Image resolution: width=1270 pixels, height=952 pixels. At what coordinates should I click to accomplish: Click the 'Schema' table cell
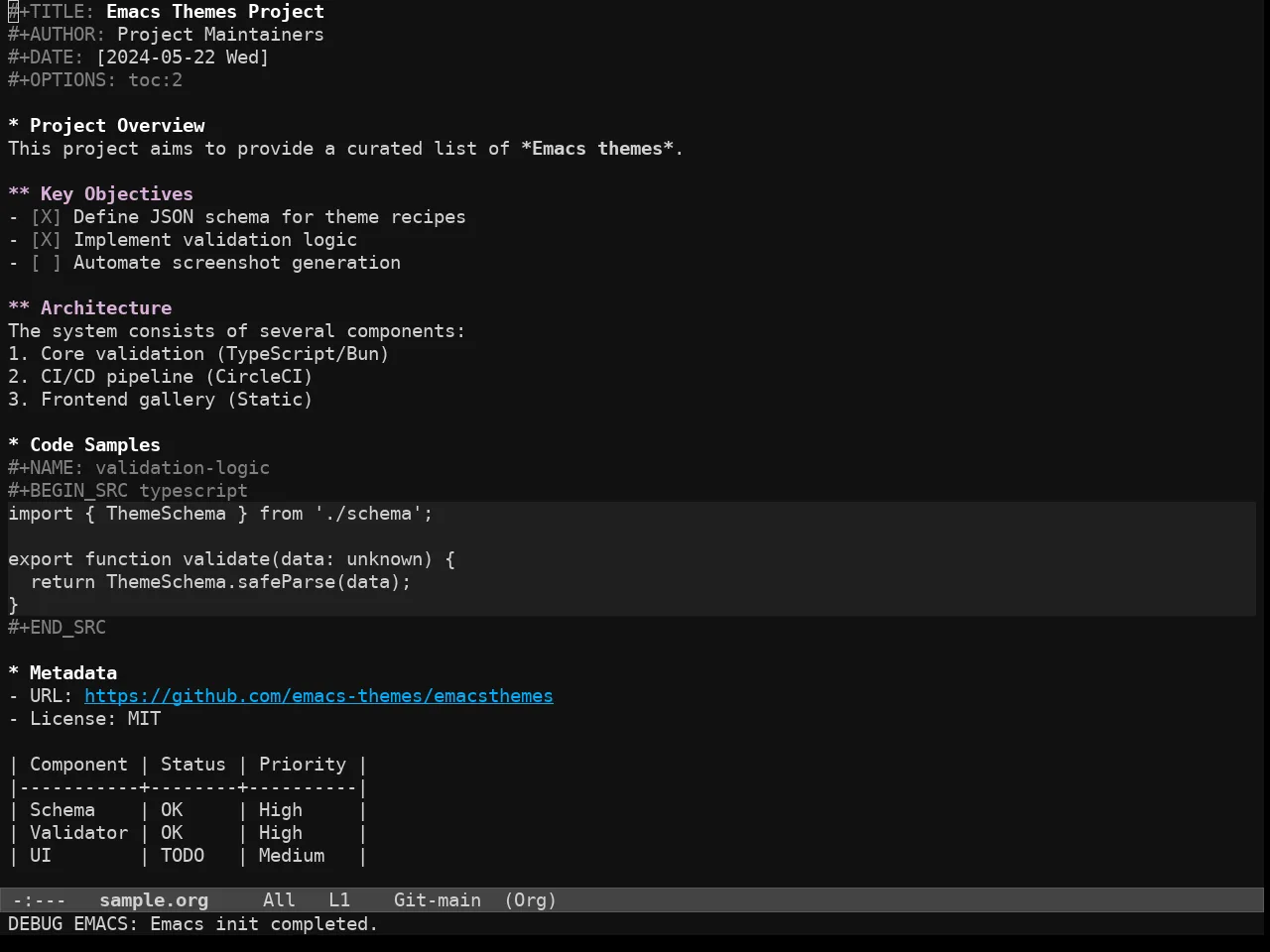click(63, 810)
